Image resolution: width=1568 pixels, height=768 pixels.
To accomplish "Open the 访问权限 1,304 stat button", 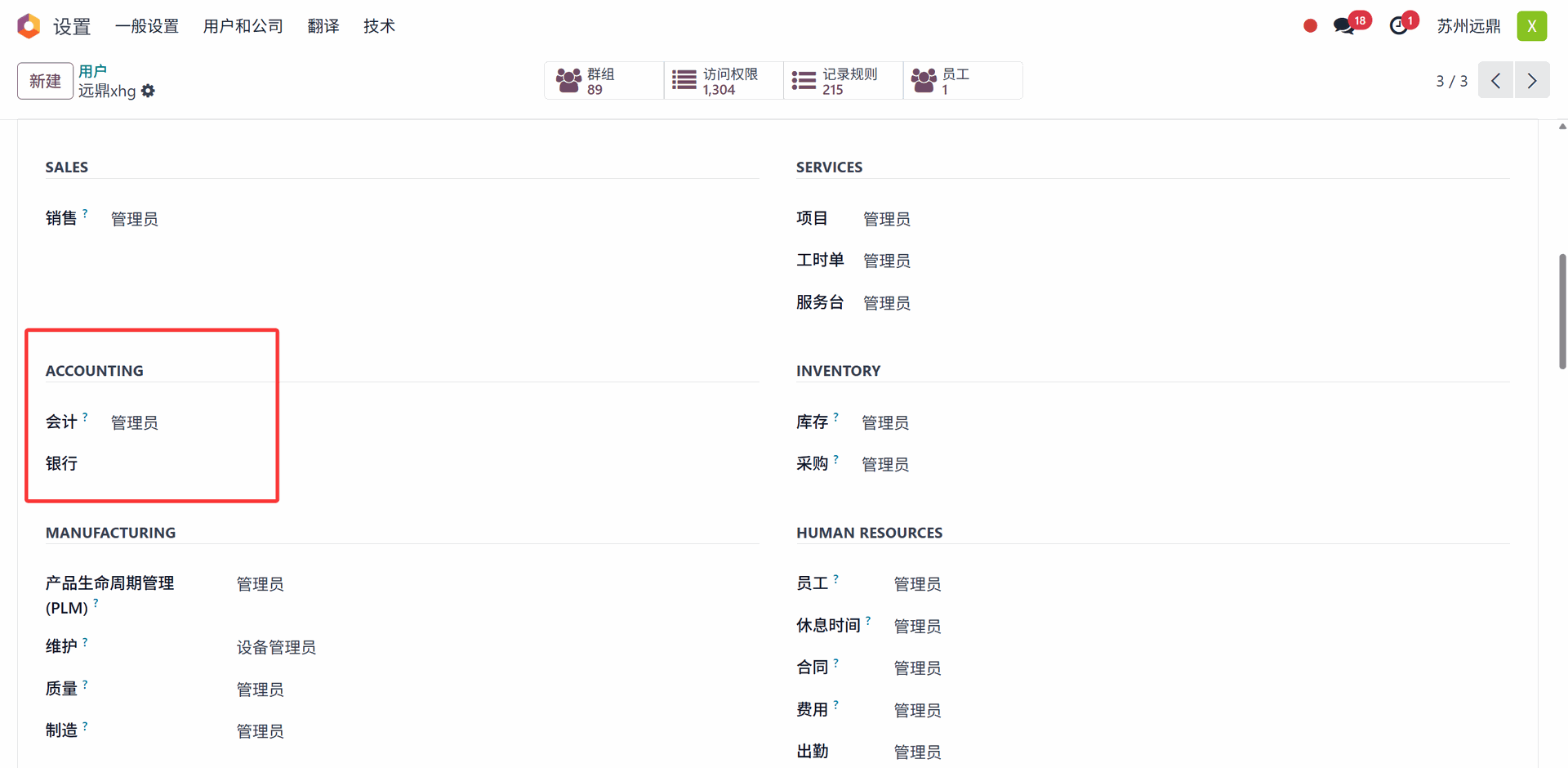I will click(x=724, y=81).
